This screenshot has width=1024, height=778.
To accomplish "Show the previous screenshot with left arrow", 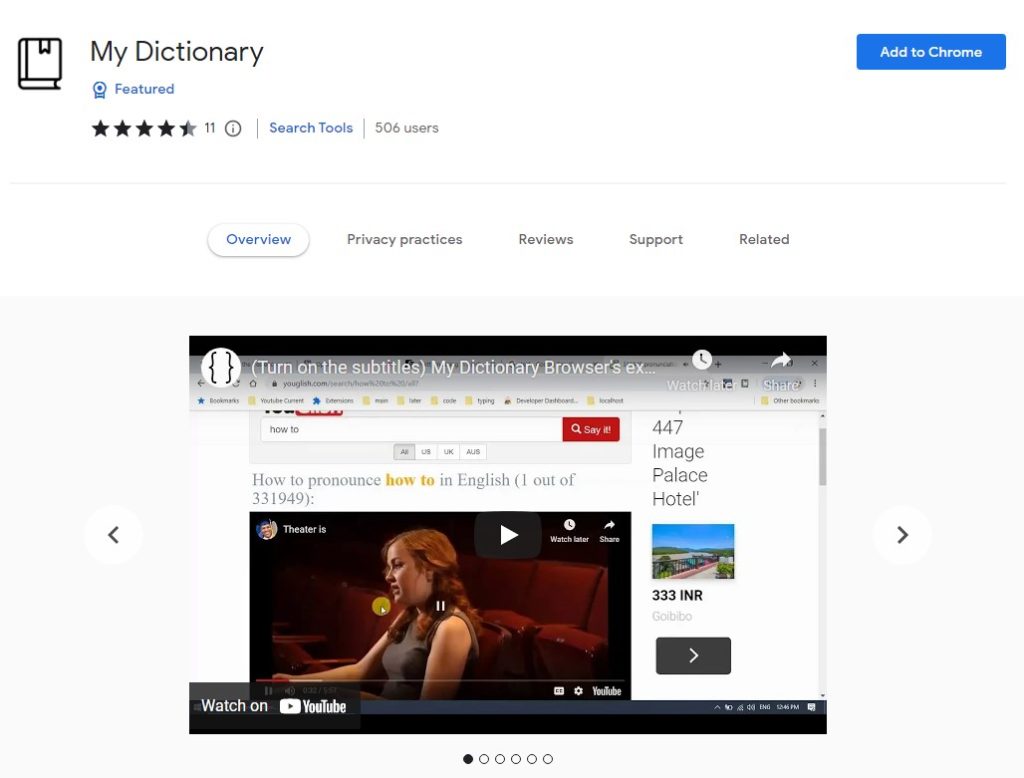I will point(114,535).
